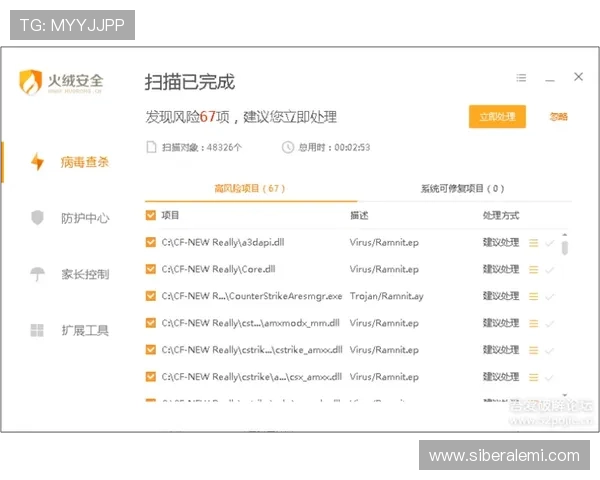Screen dimensions: 600x480
Task: Select the C:\CF-NEW Really\Core.dll entry
Action: [x=218, y=269]
